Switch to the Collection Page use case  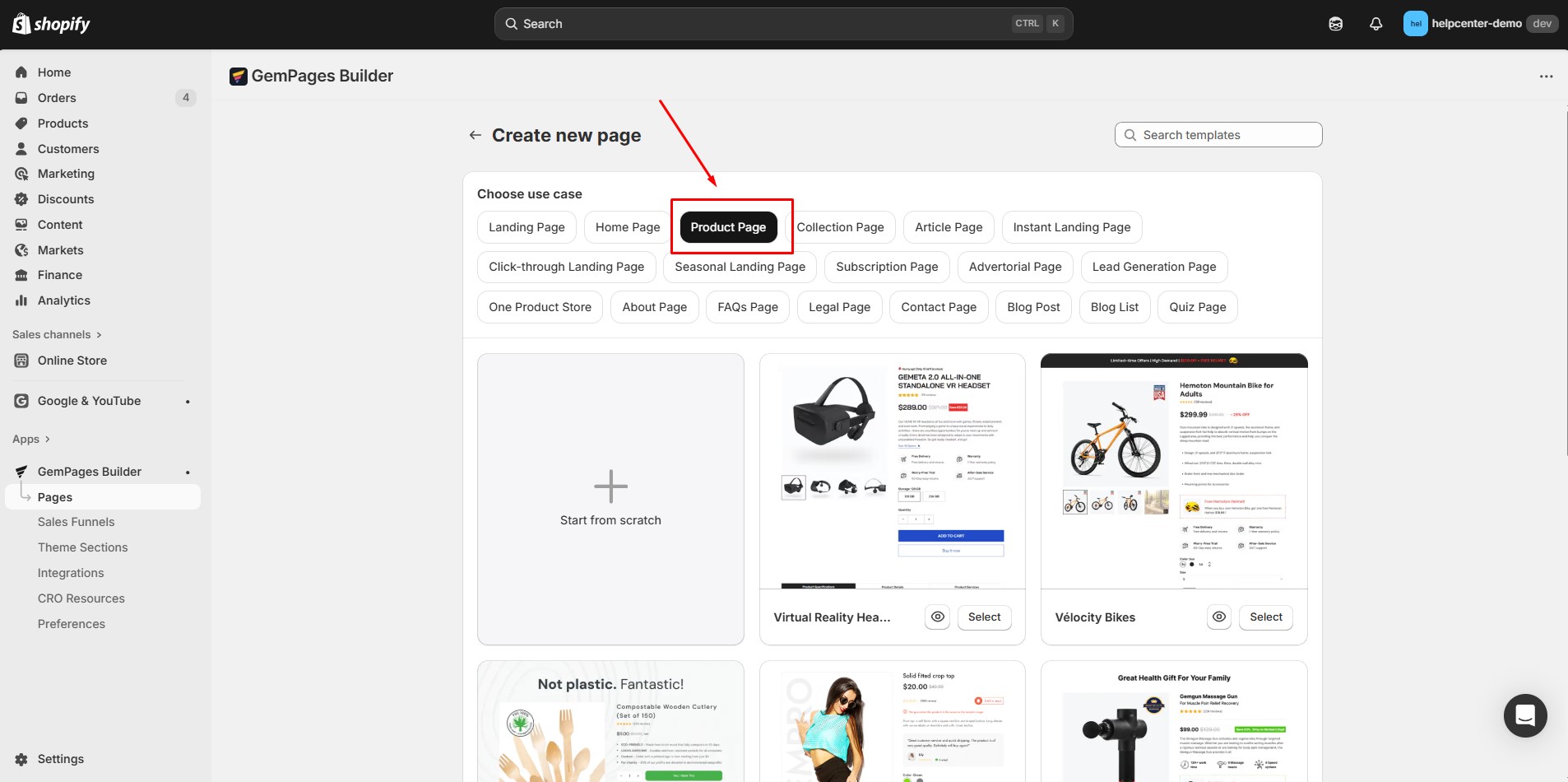(841, 226)
